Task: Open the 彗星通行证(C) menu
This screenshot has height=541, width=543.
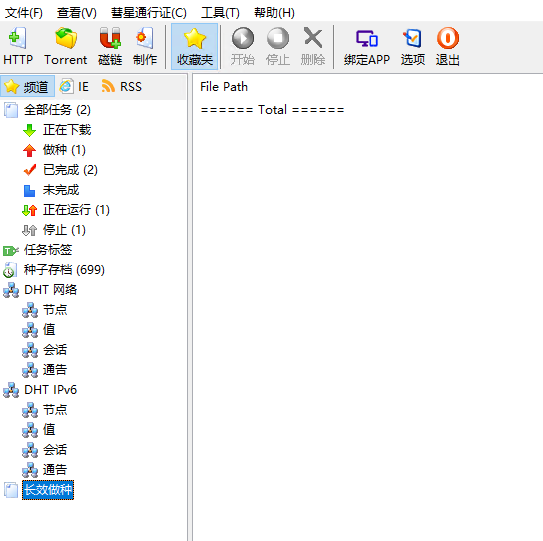Action: pyautogui.click(x=149, y=13)
